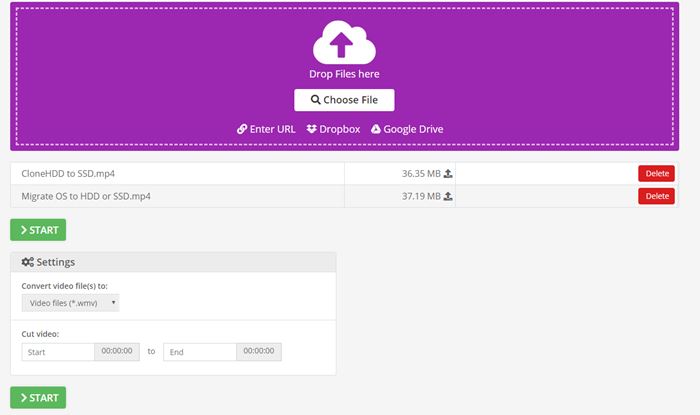Click the upper START button
Image resolution: width=700 pixels, height=415 pixels.
coord(38,230)
